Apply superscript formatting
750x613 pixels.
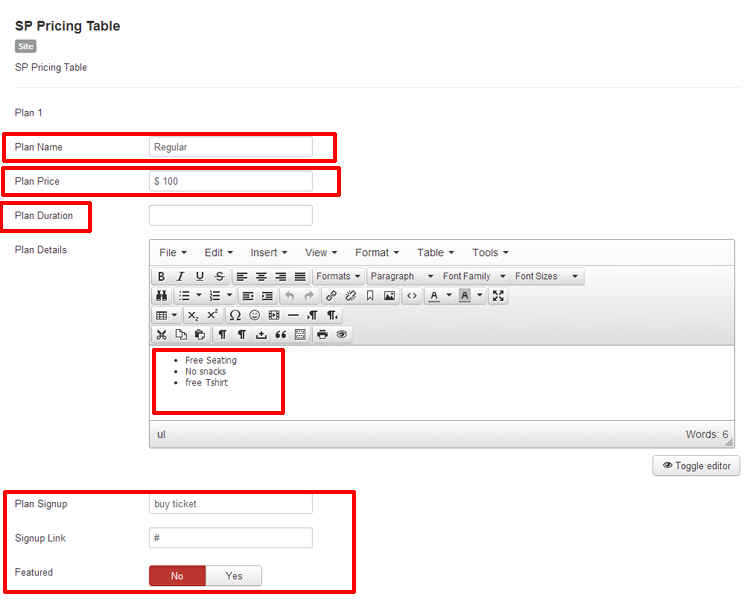tap(212, 316)
